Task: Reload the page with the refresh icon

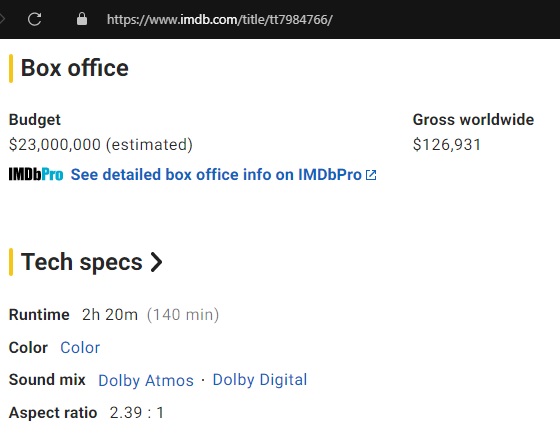Action: (x=35, y=19)
